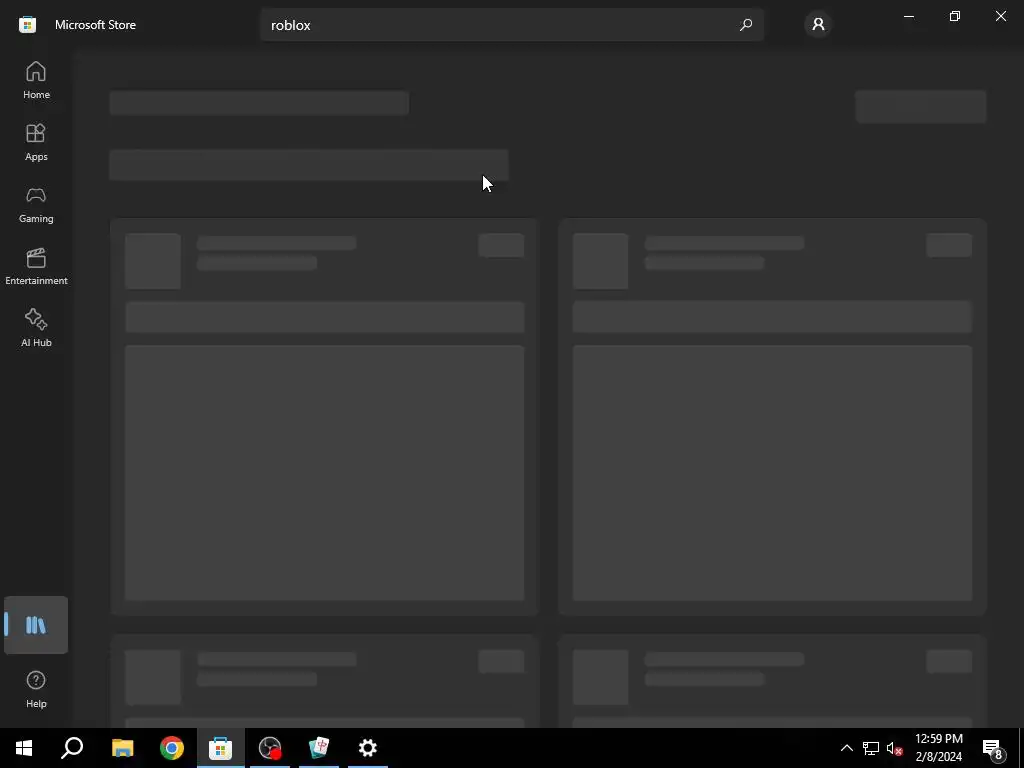1024x768 pixels.
Task: Open the Library icon in sidebar
Action: [x=36, y=625]
